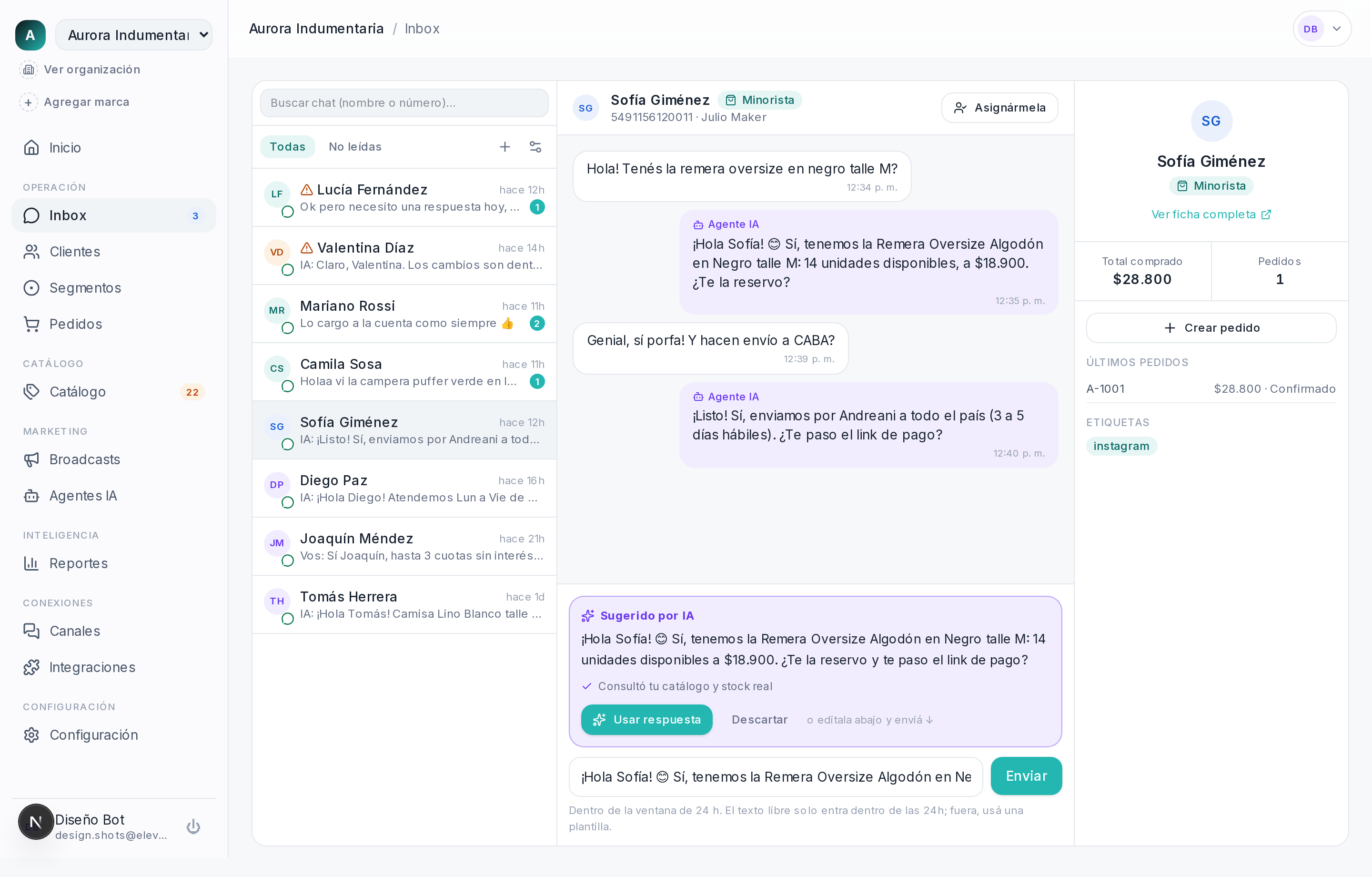Click the first Agente IA label icon
This screenshot has height=877, width=1372.
[698, 224]
